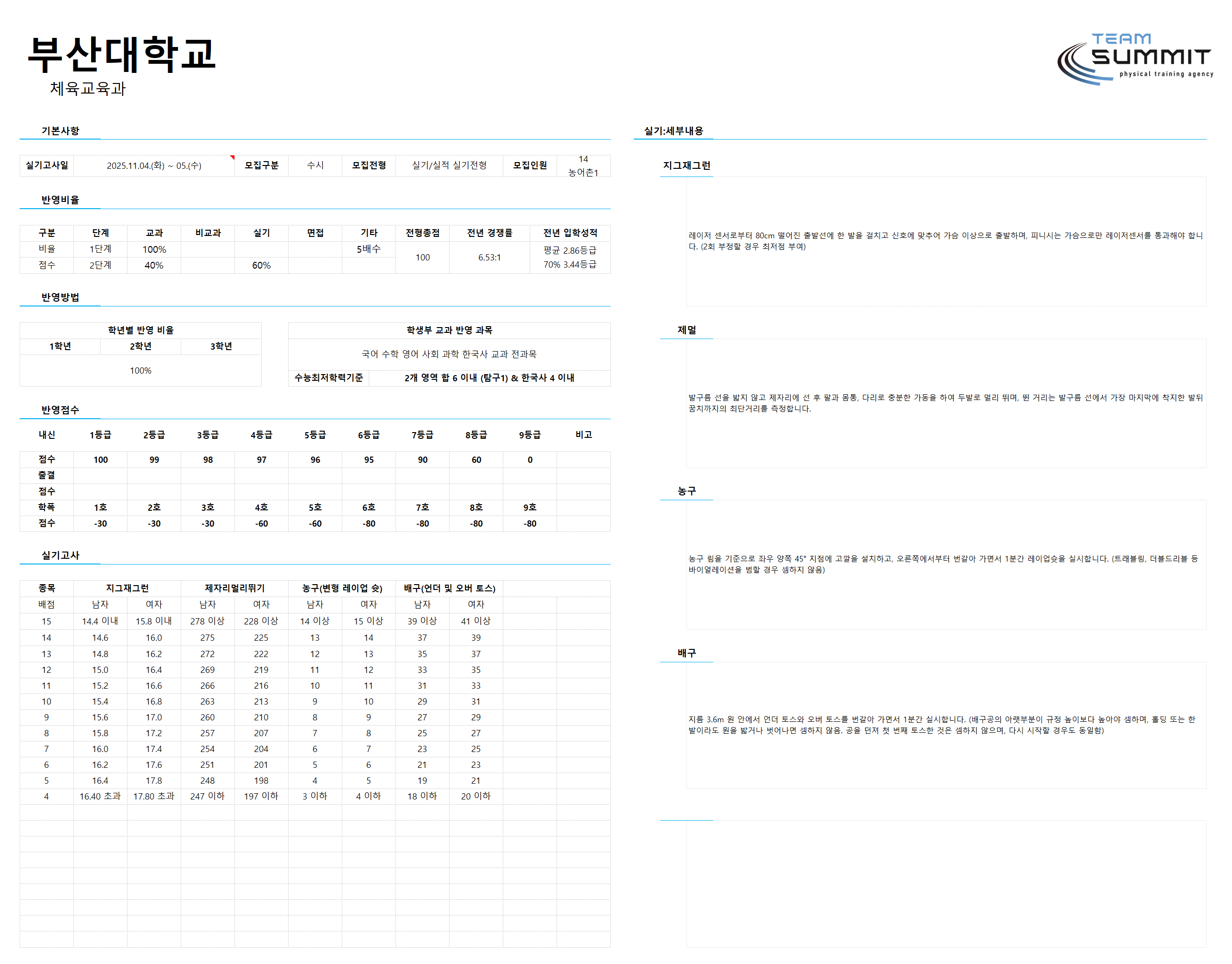The image size is (1232, 964).
Task: Click the 모집인원 value cell showing 14
Action: click(x=583, y=165)
